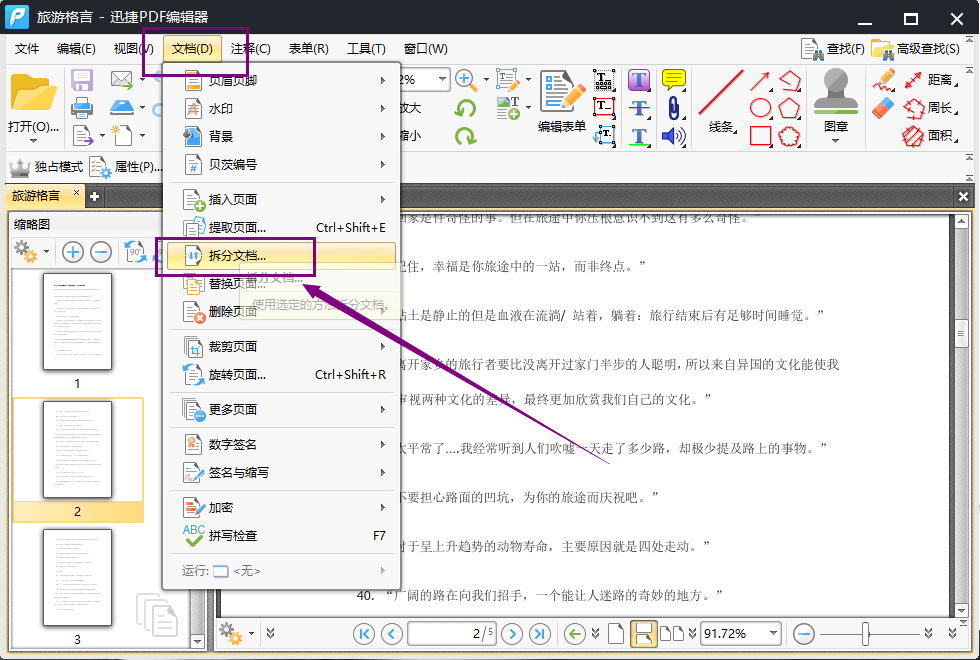
Task: Click the print icon
Action: (x=82, y=108)
